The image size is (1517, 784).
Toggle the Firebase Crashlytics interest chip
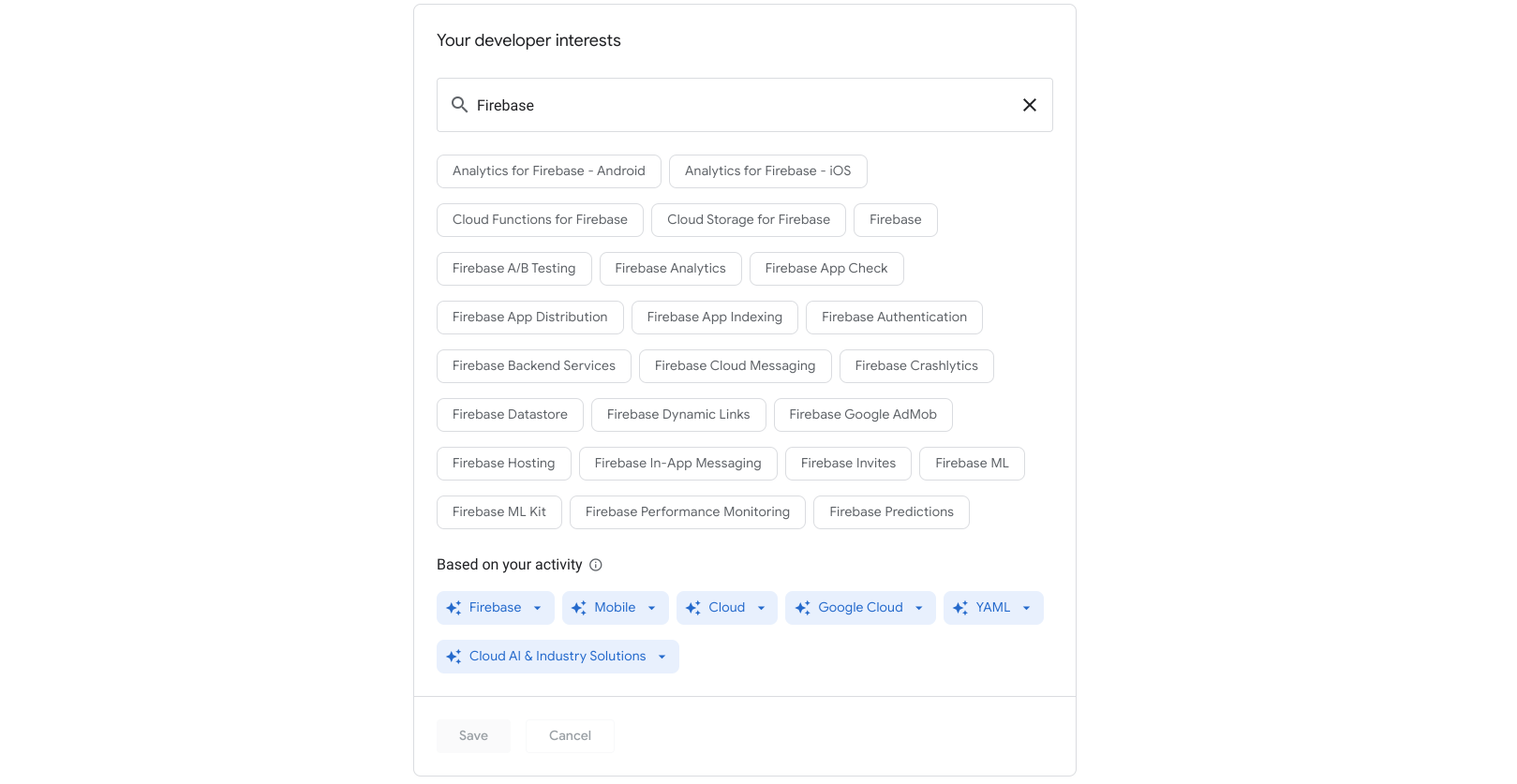[x=915, y=366]
